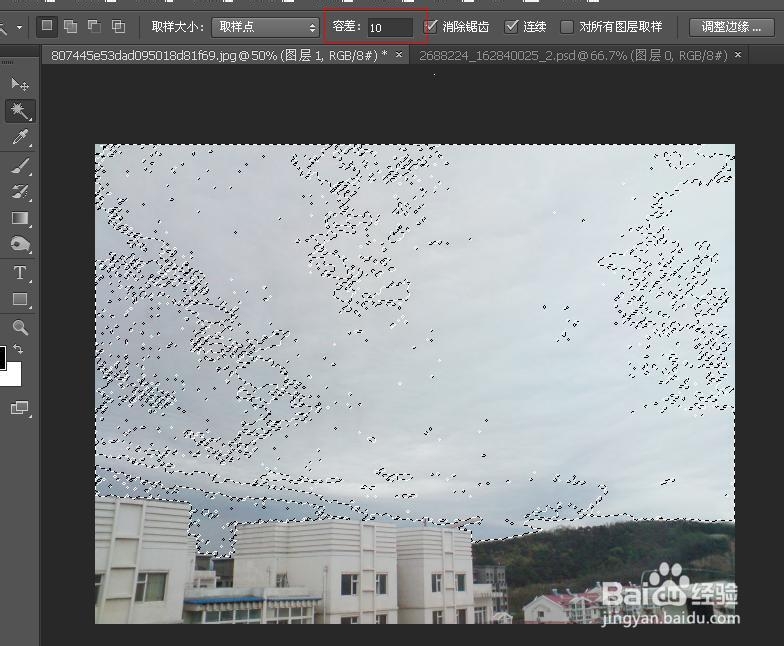The width and height of the screenshot is (784, 646).
Task: Switch to the 2688224_162840025_2.psd tab
Action: [x=573, y=55]
